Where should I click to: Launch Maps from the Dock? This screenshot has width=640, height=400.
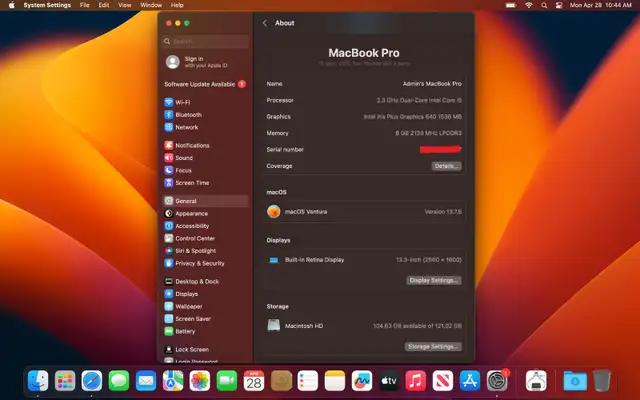173,381
